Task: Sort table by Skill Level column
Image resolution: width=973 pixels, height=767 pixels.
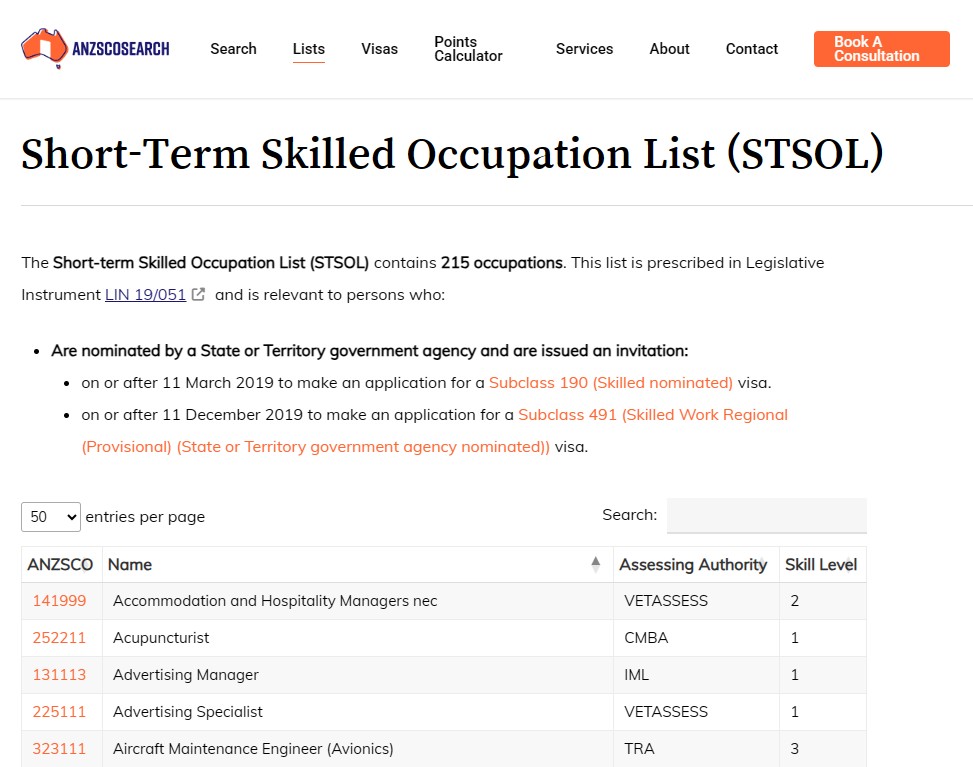Action: pyautogui.click(x=819, y=565)
